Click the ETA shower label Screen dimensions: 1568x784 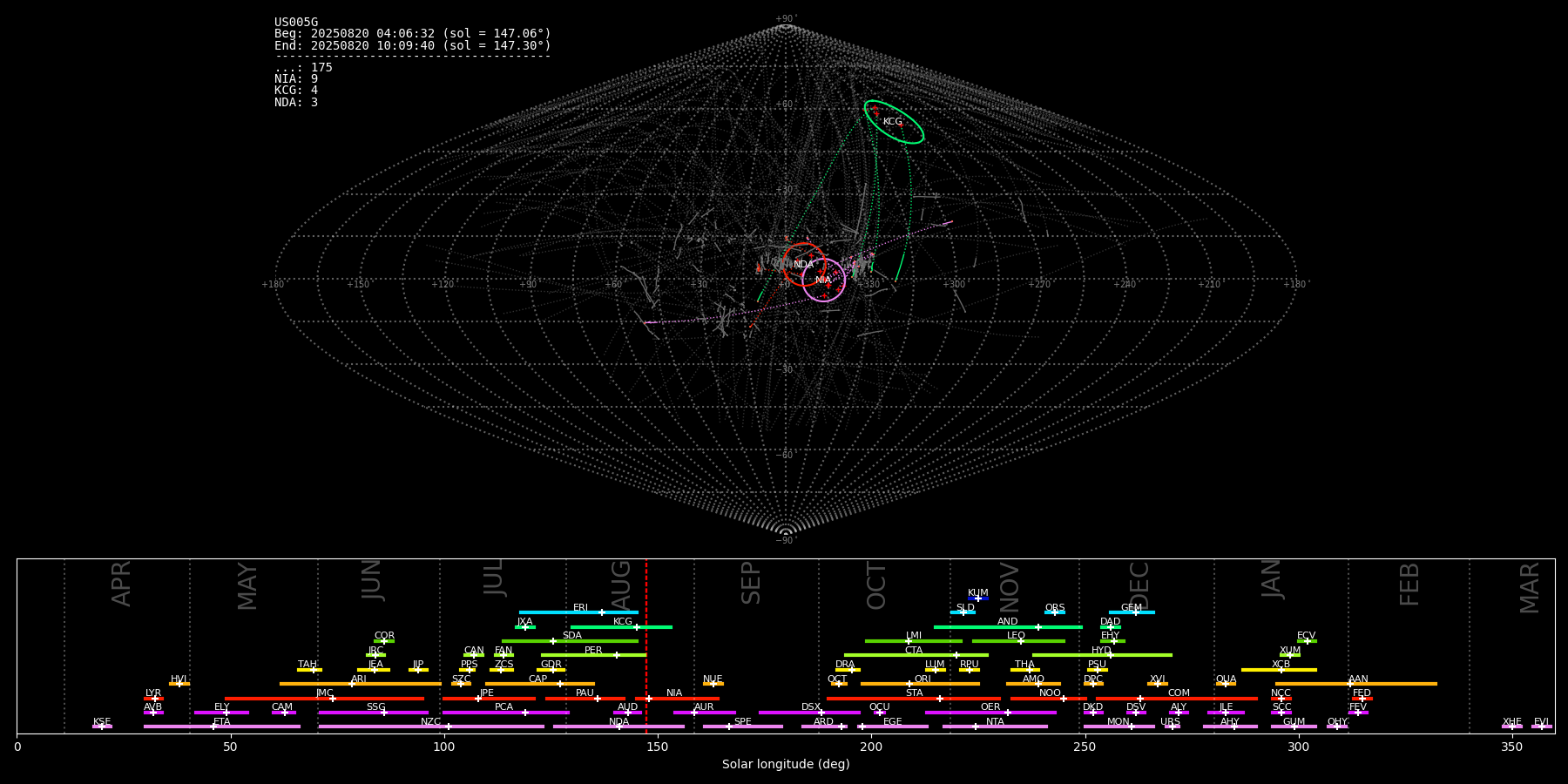[x=222, y=722]
